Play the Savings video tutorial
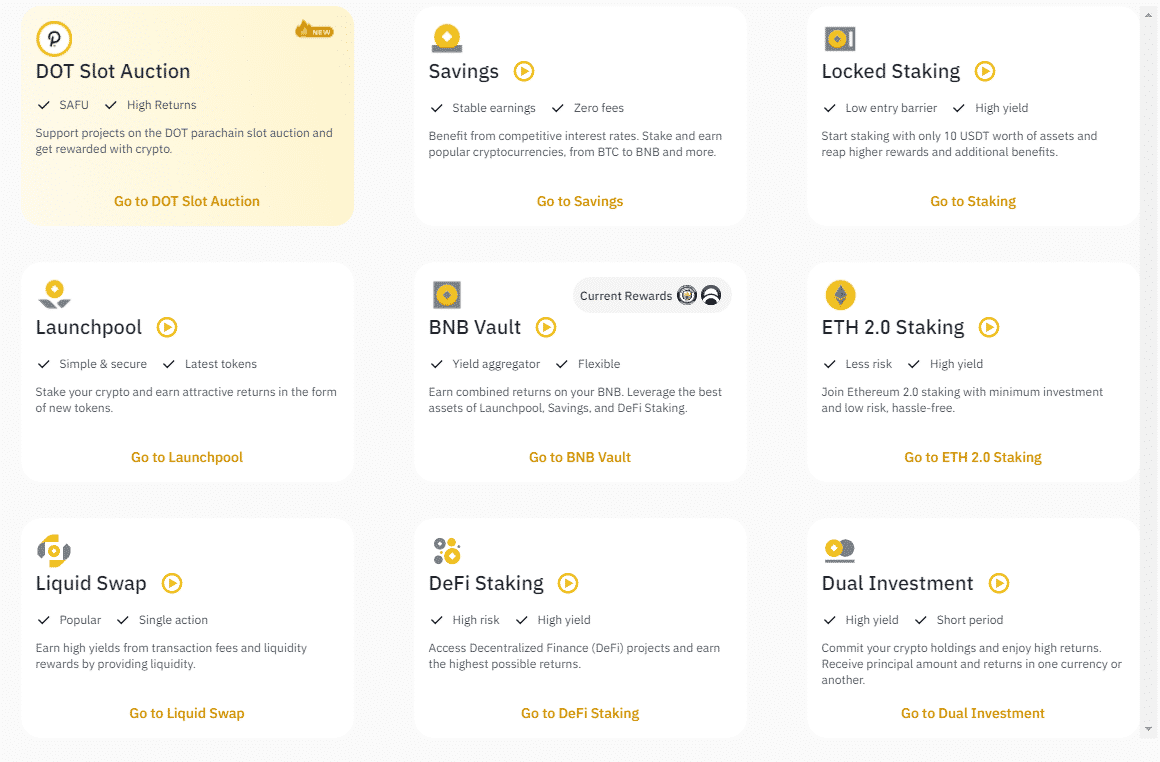This screenshot has width=1160, height=762. coord(524,71)
